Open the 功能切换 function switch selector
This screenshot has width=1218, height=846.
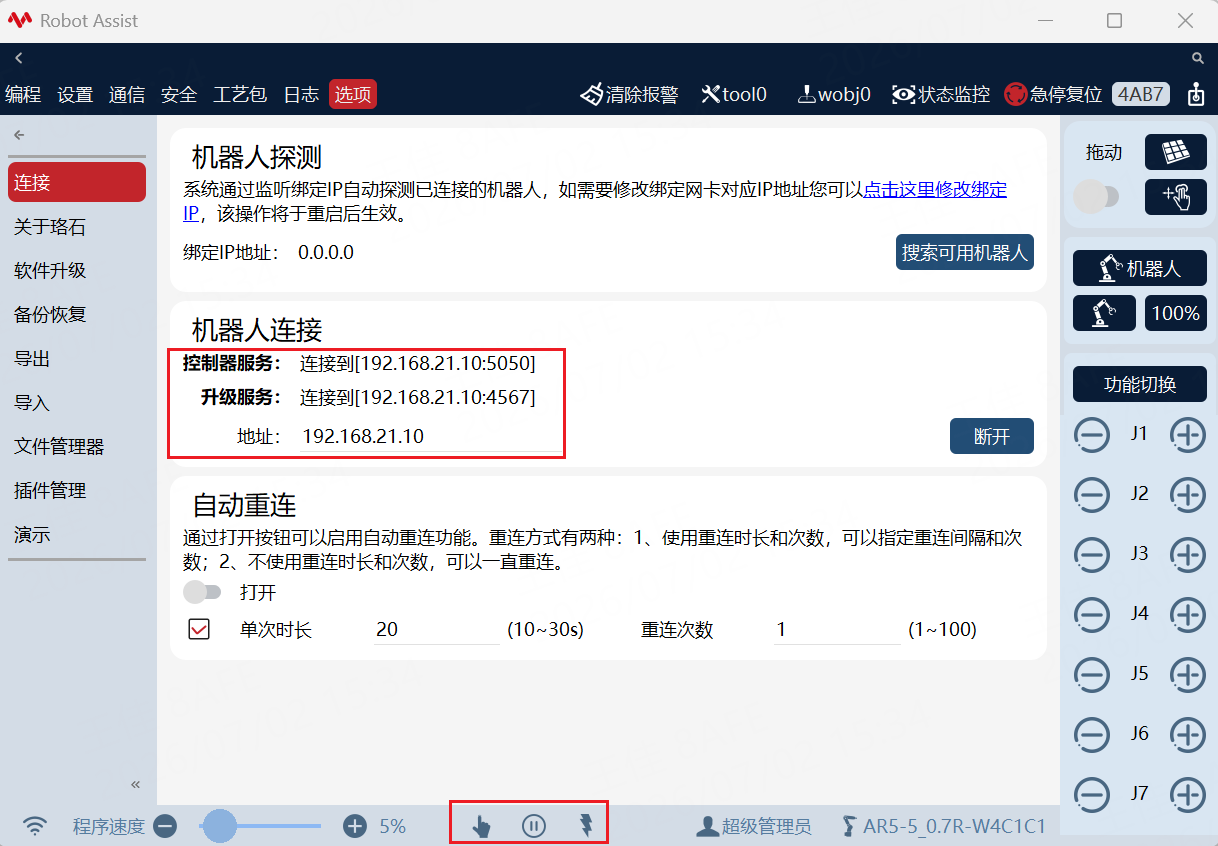pos(1140,385)
